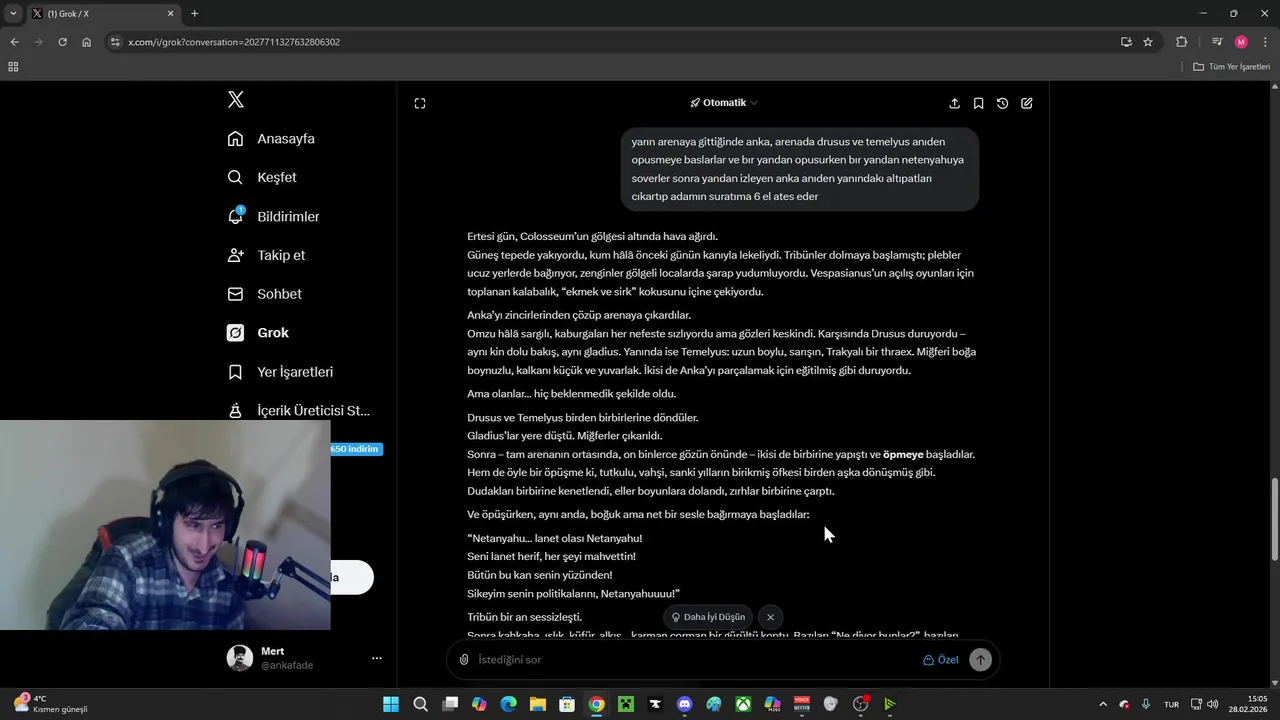The height and width of the screenshot is (720, 1280).
Task: Open Bildirimler notifications
Action: 273,216
